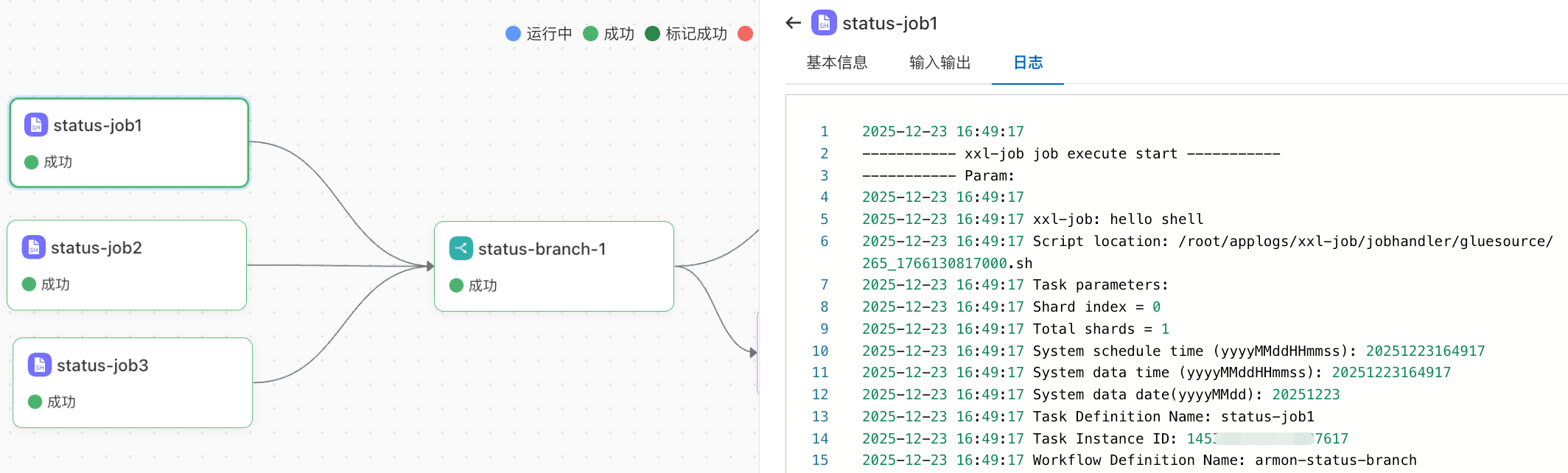This screenshot has height=473, width=1568.
Task: Click the red legend dot
Action: (746, 33)
